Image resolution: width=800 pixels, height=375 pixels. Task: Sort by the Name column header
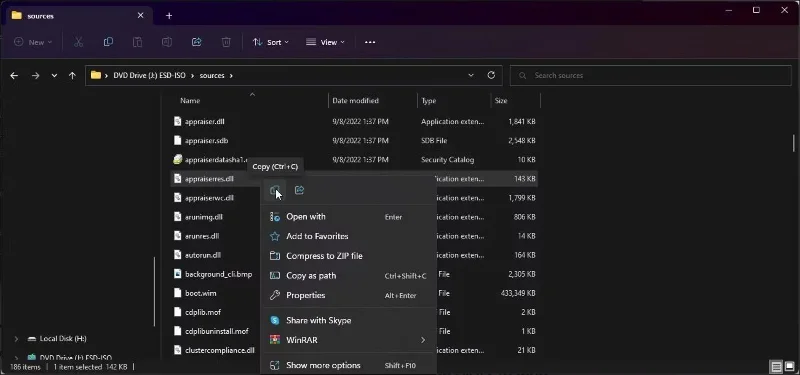[190, 101]
